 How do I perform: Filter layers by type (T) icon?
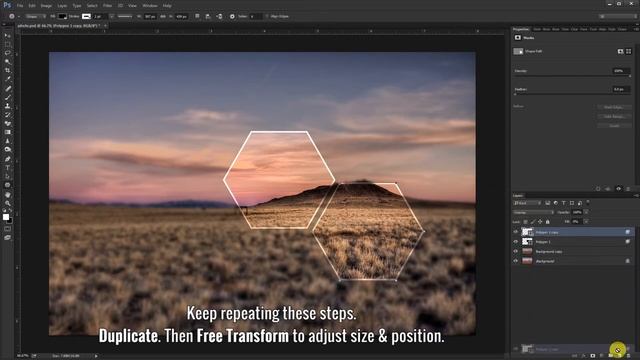[x=564, y=203]
